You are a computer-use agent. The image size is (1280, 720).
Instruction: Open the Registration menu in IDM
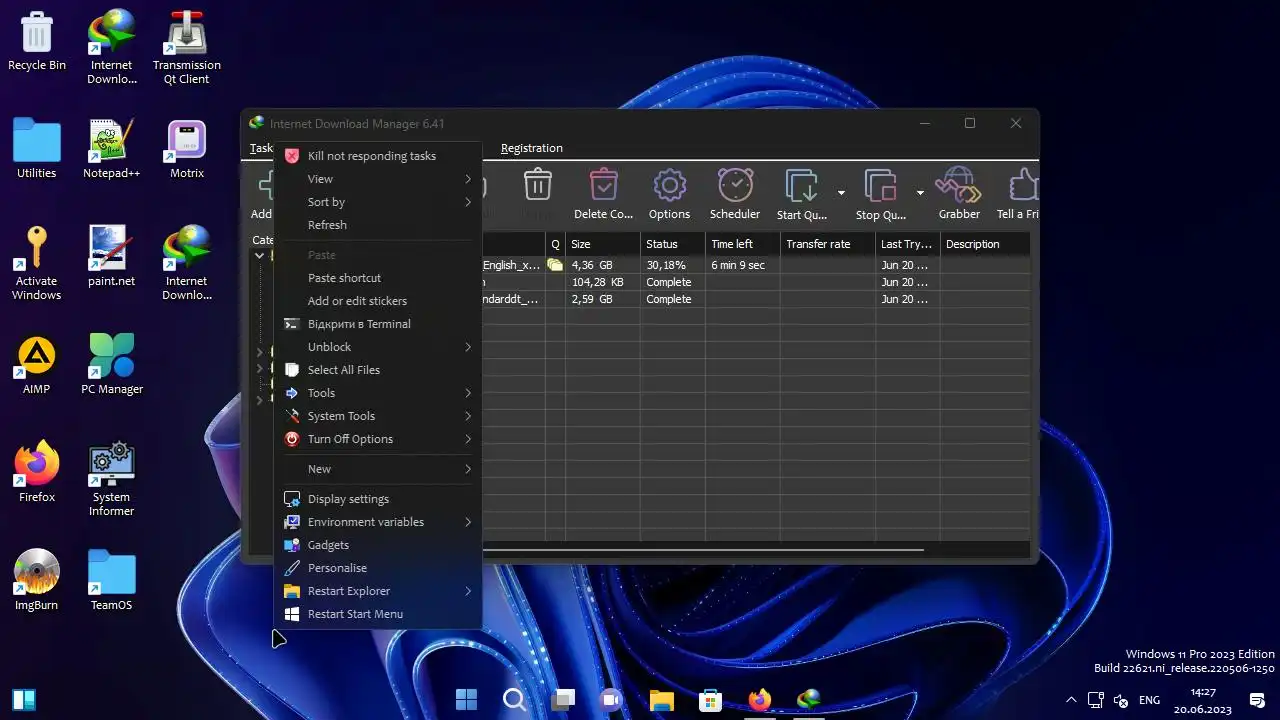[x=531, y=148]
